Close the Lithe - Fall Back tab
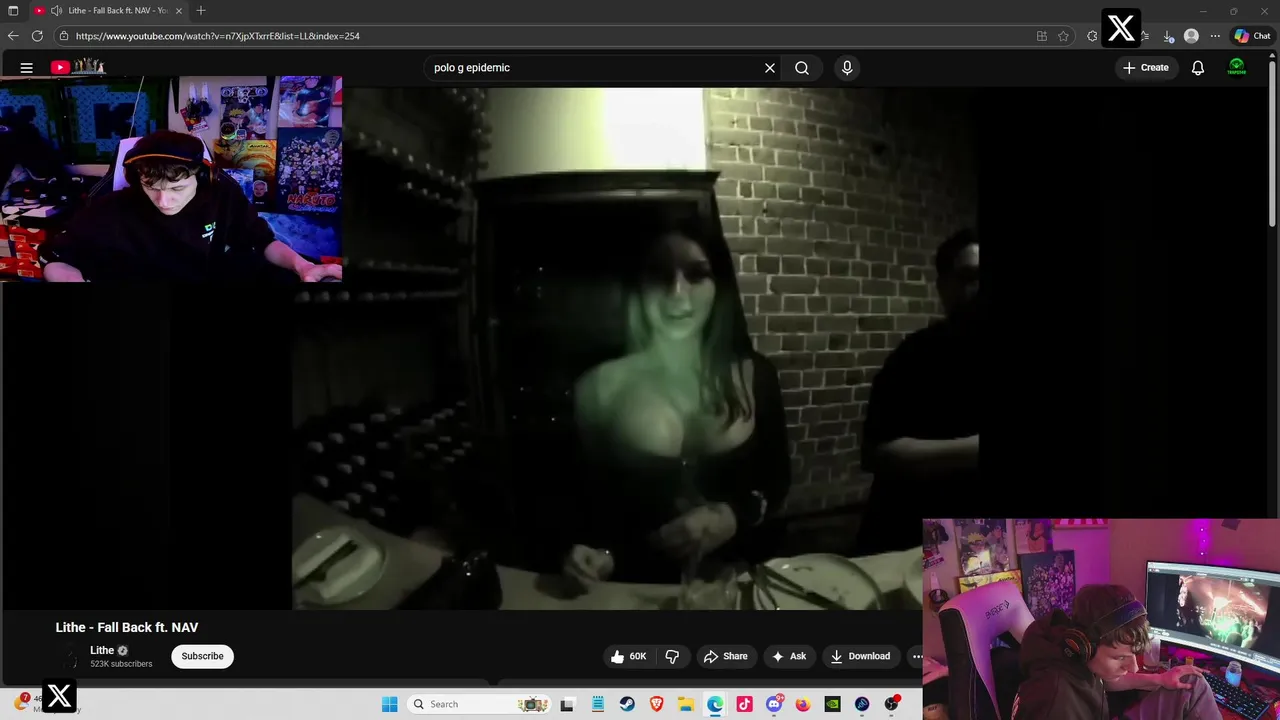1280x720 pixels. click(179, 10)
